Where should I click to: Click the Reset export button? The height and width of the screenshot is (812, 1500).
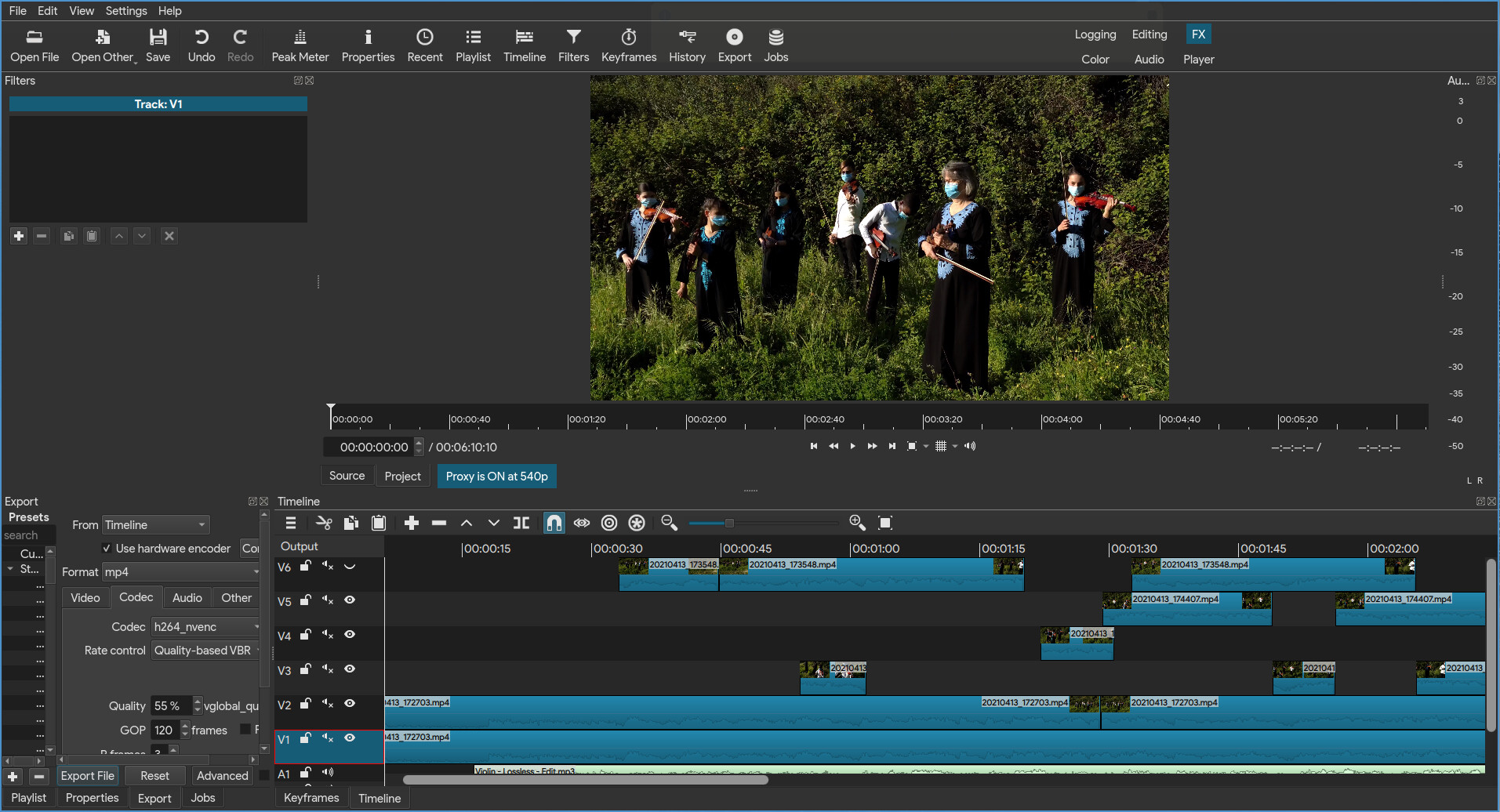(154, 776)
